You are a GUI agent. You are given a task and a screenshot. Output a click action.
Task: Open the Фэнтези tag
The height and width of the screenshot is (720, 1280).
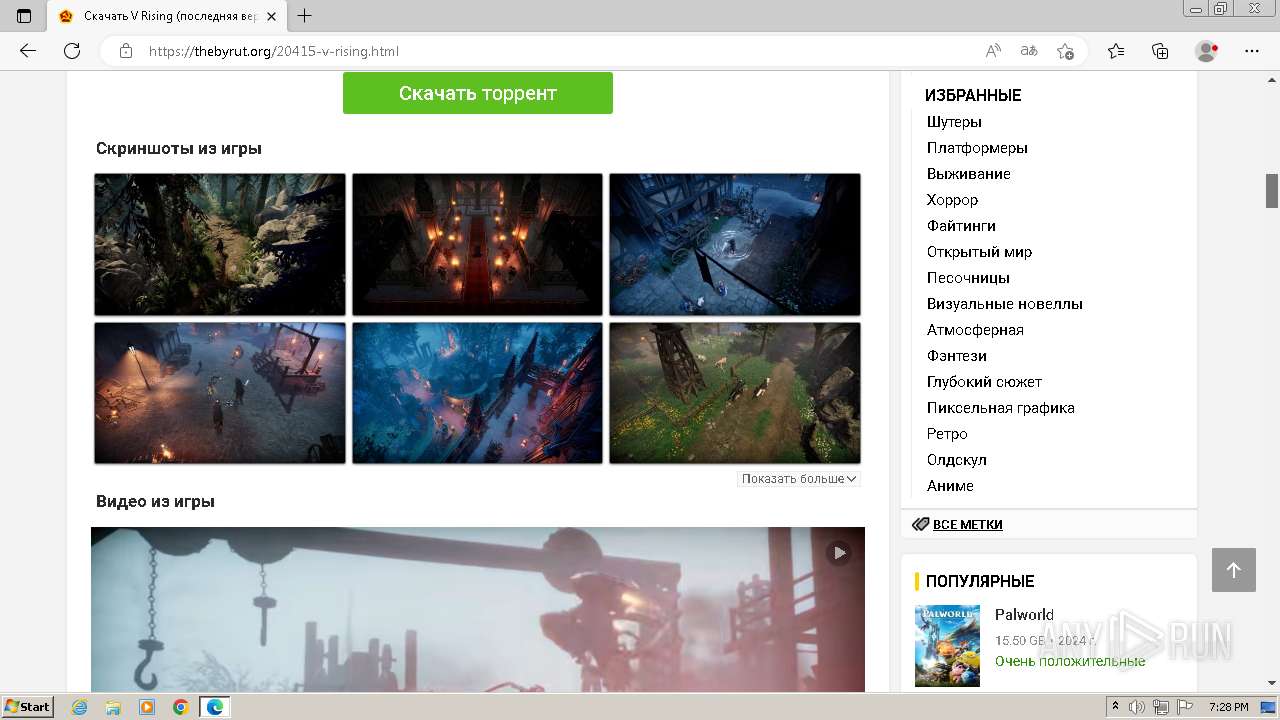coord(957,356)
